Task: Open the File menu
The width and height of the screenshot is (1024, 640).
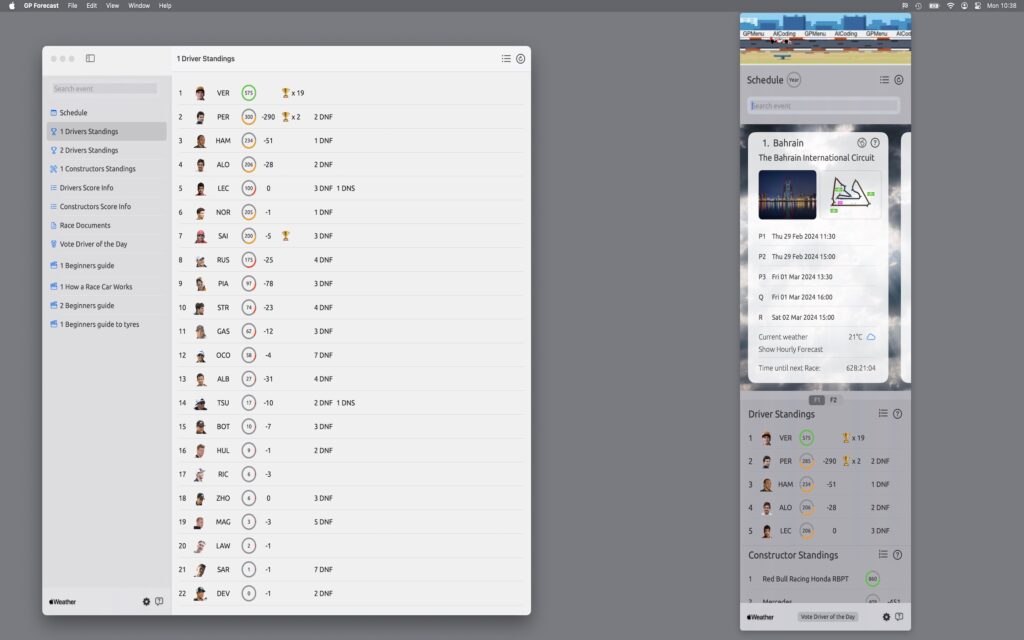Action: pos(72,5)
